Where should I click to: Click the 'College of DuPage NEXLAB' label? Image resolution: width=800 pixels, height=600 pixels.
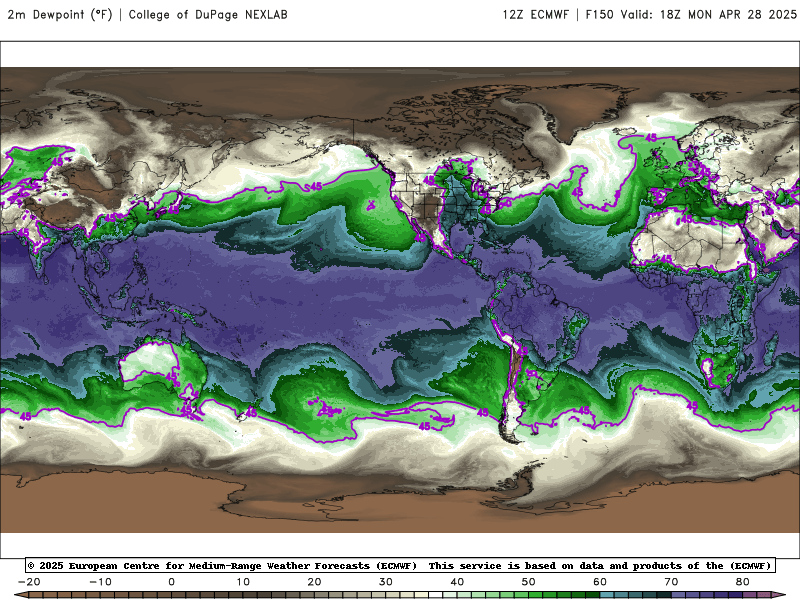pos(208,14)
